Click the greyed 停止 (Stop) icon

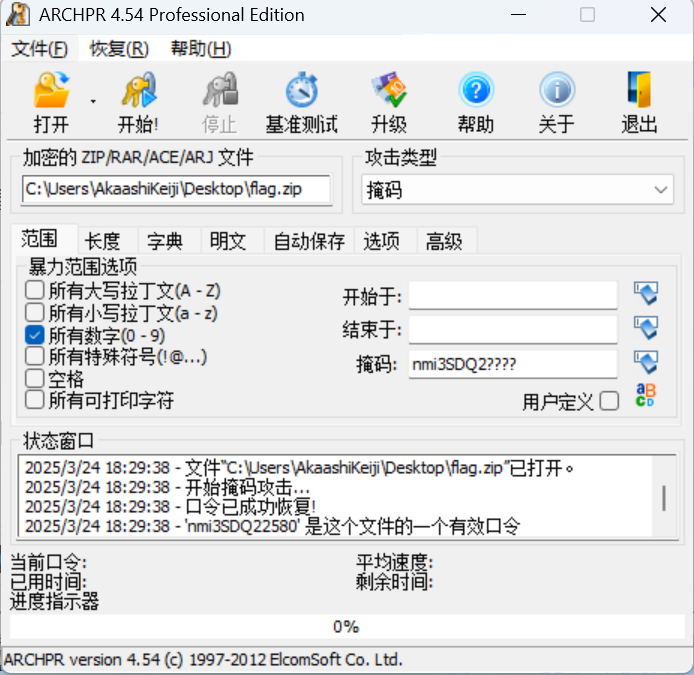(220, 90)
